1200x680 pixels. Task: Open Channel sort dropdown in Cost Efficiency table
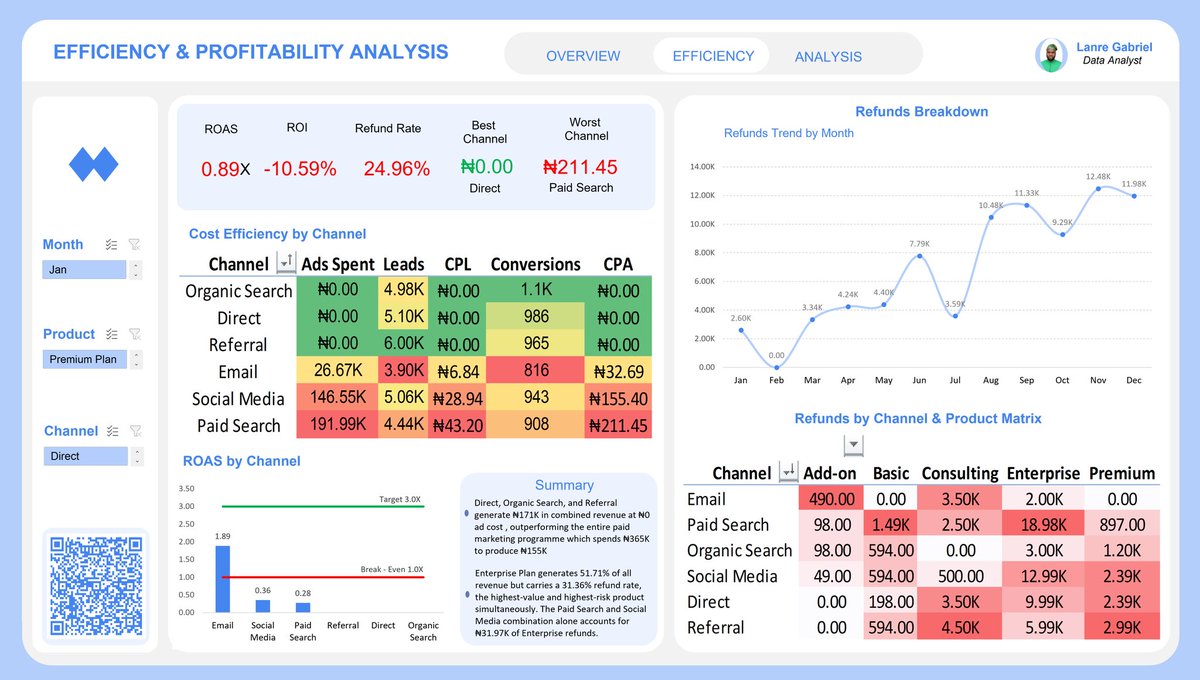point(285,264)
